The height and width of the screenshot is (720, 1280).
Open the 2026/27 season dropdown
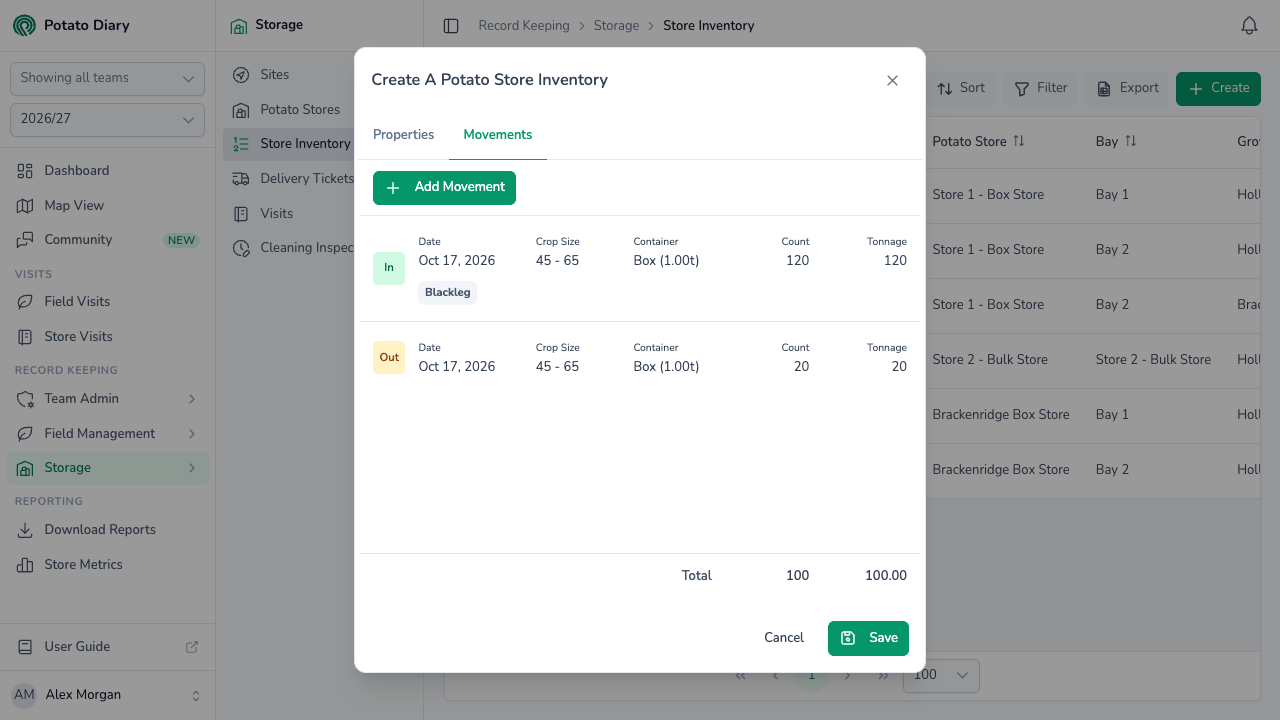pyautogui.click(x=107, y=119)
